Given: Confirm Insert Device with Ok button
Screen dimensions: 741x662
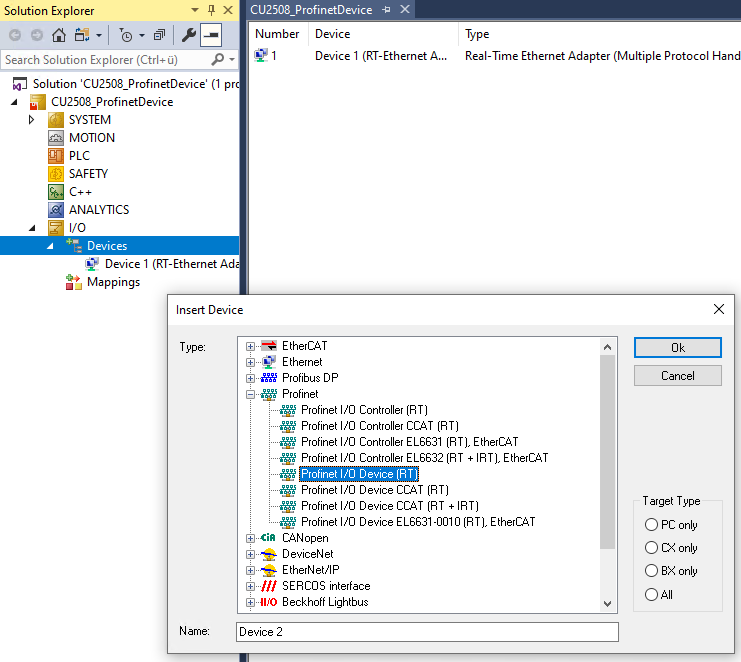Looking at the screenshot, I should point(678,348).
